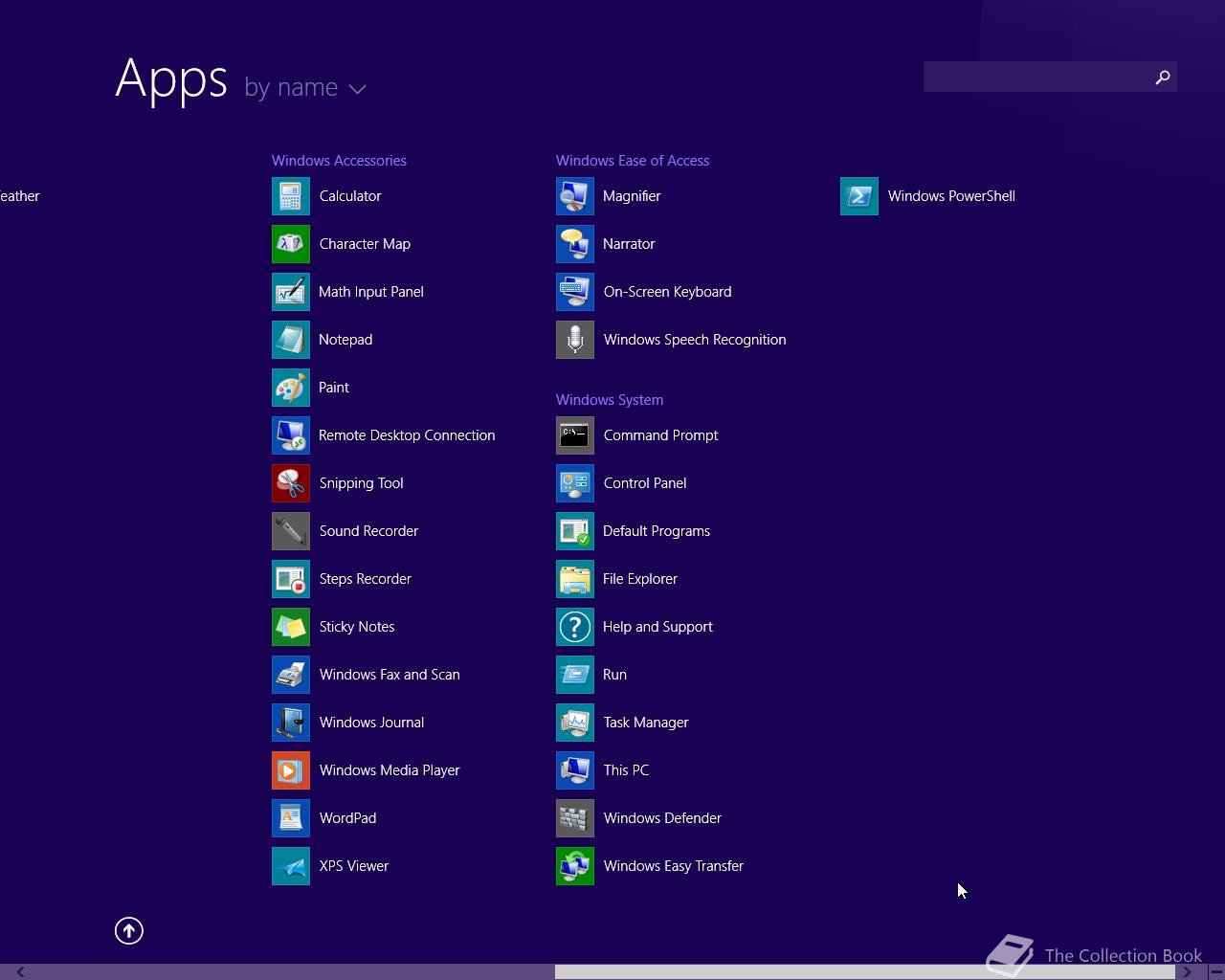Click the Windows Ease of Access heading
Screen dimensions: 1225x980
(x=633, y=161)
